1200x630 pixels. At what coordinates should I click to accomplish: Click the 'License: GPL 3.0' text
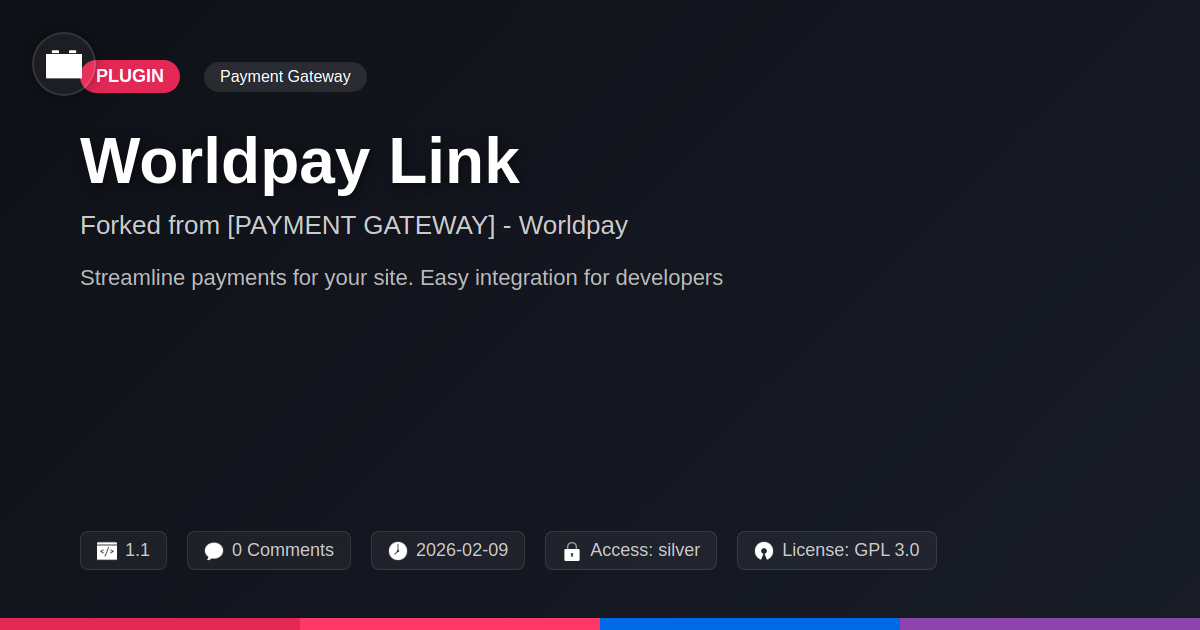(851, 550)
